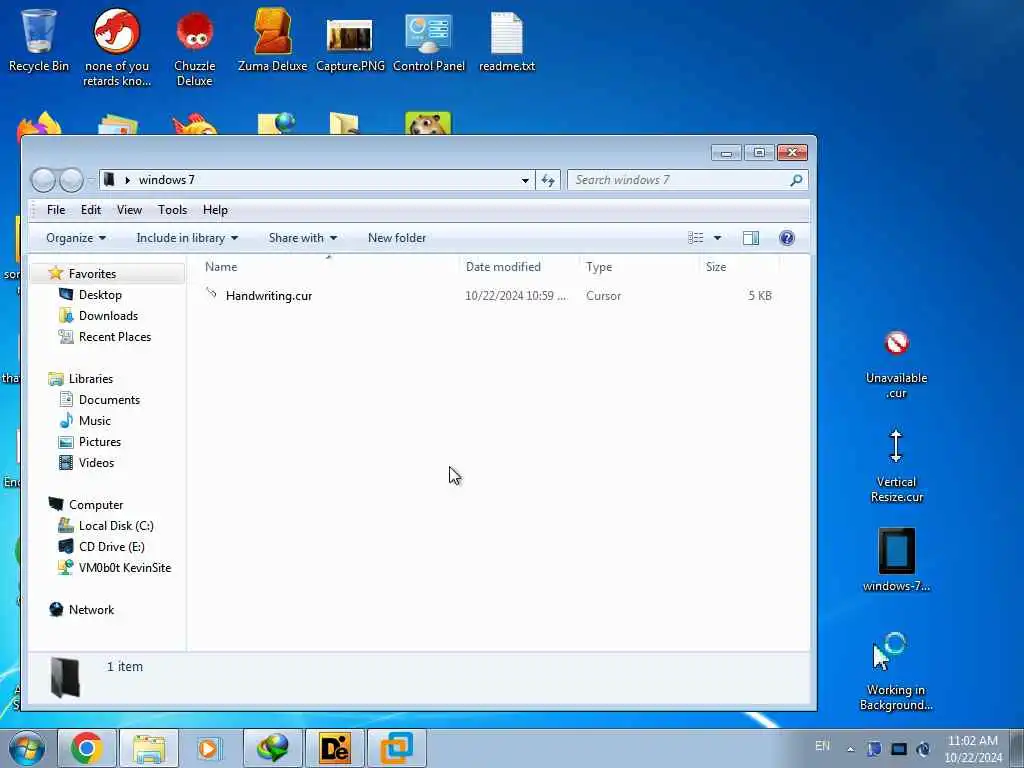Image resolution: width=1024 pixels, height=768 pixels.
Task: Open the address bar history dropdown
Action: click(525, 180)
